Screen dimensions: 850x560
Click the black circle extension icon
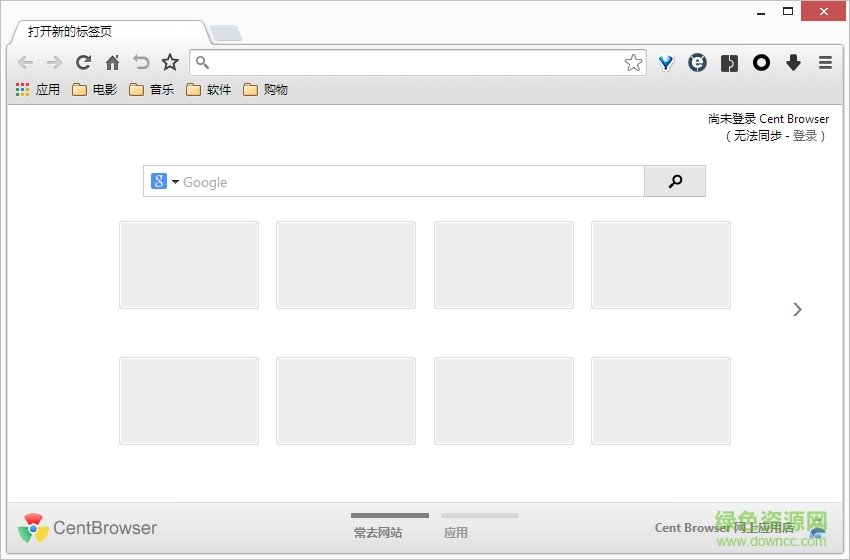point(761,63)
